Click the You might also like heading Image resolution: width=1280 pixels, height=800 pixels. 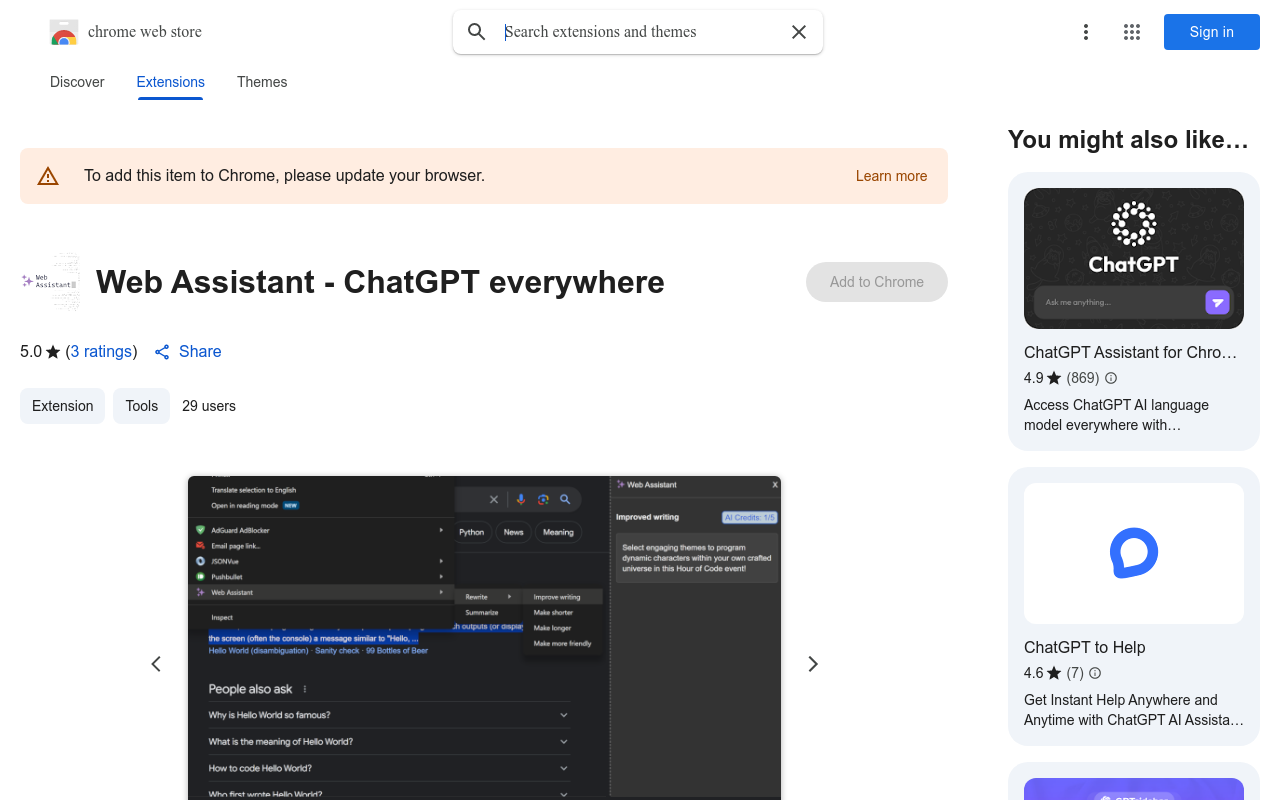coord(1128,140)
